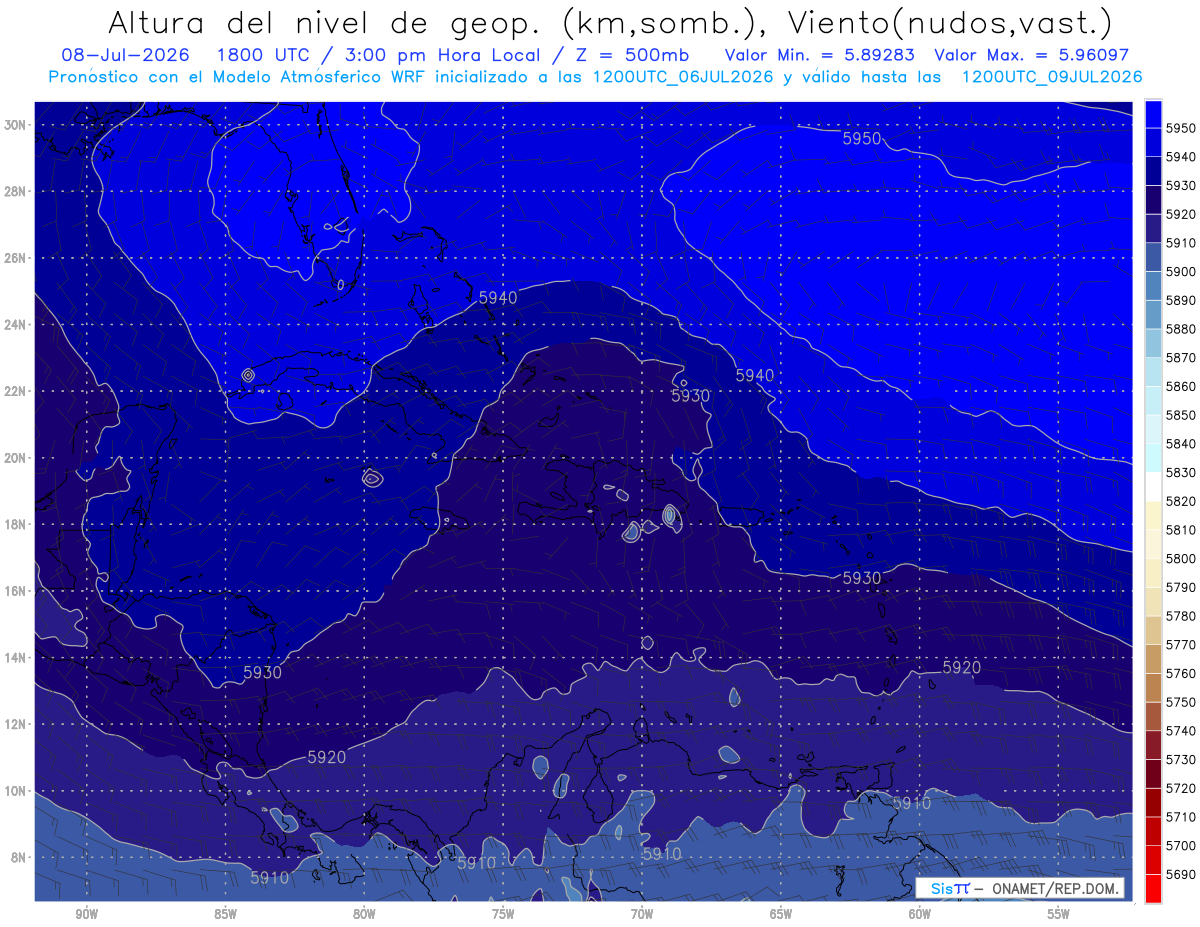This screenshot has height=927, width=1200.
Task: Click the "12N" latitude axis label
Action: (x=17, y=724)
